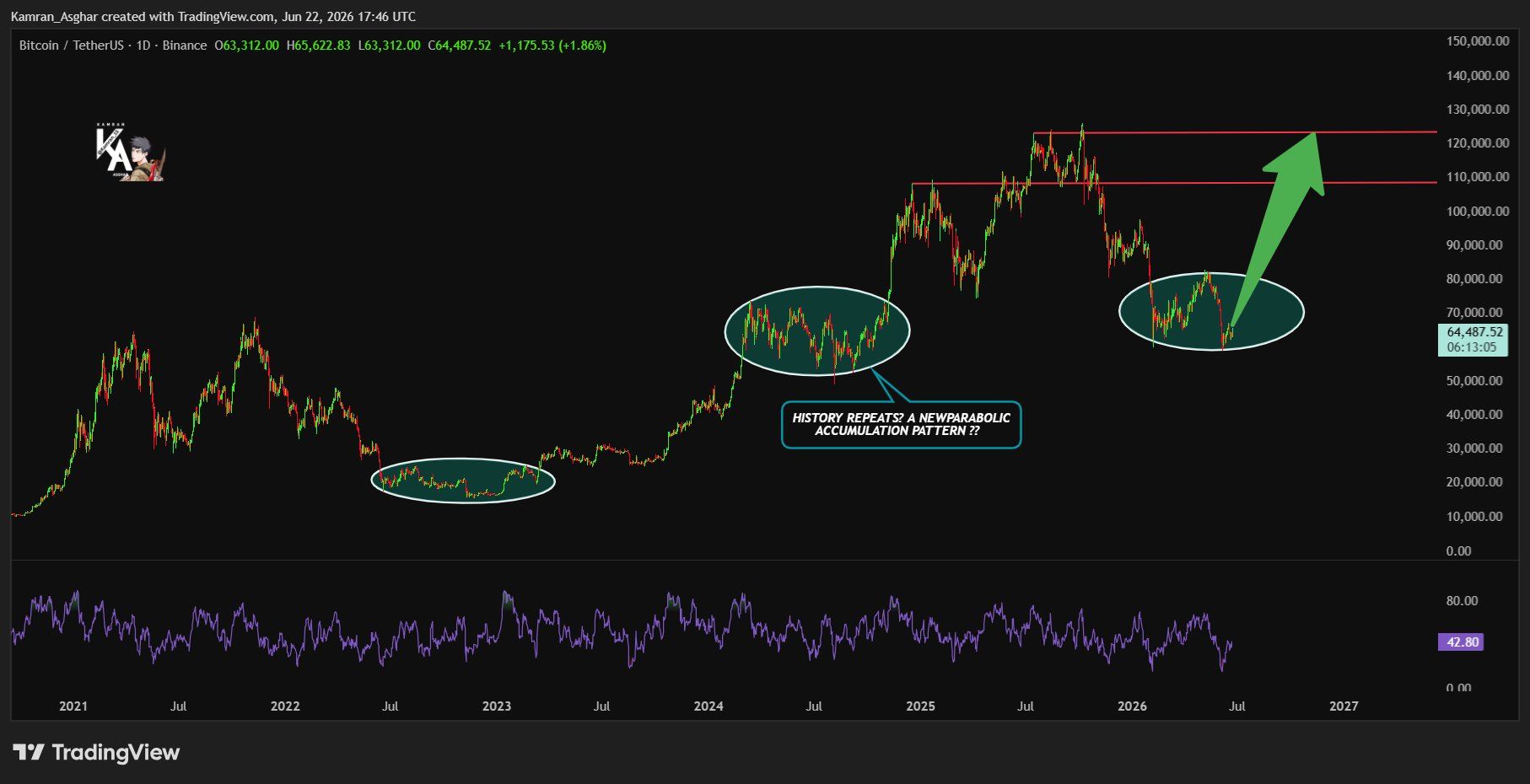The height and width of the screenshot is (784, 1530).
Task: Click the 150,000.00 price axis label
Action: (x=1478, y=41)
